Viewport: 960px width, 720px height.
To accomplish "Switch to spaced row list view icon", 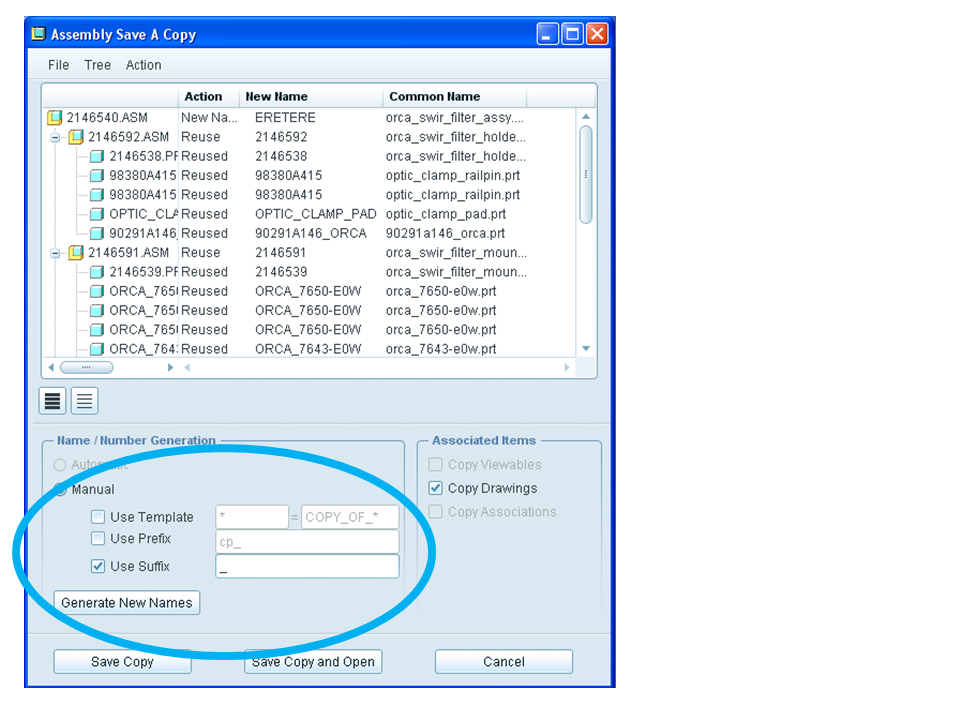I will [84, 401].
